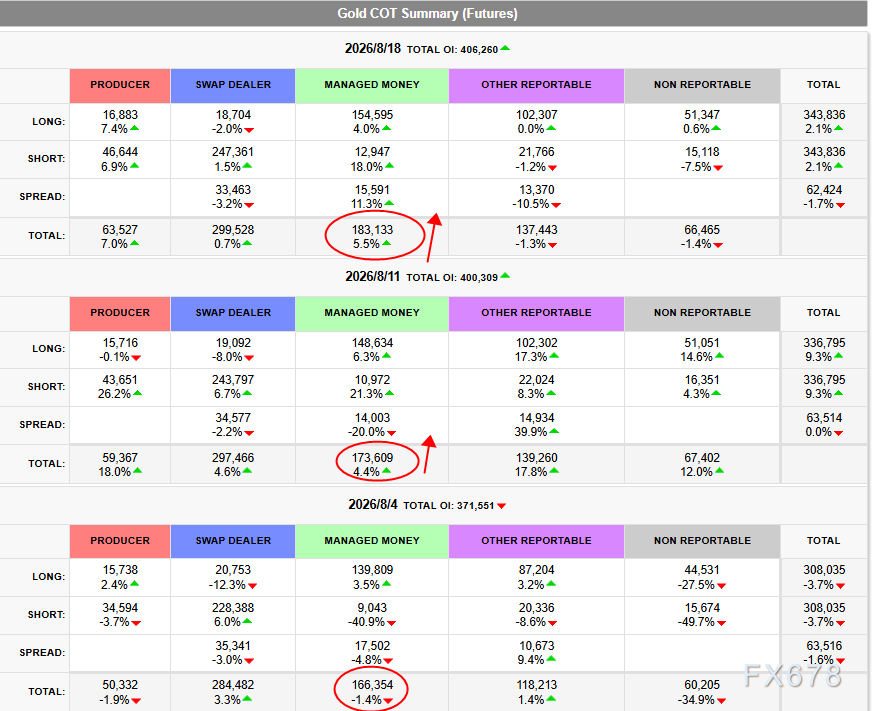Image resolution: width=872 pixels, height=711 pixels.
Task: Click Non Reportable short 15,118
Action: click(x=702, y=152)
